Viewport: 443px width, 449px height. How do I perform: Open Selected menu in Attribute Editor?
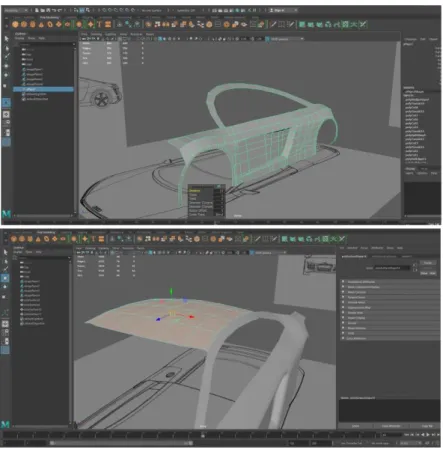[352, 248]
